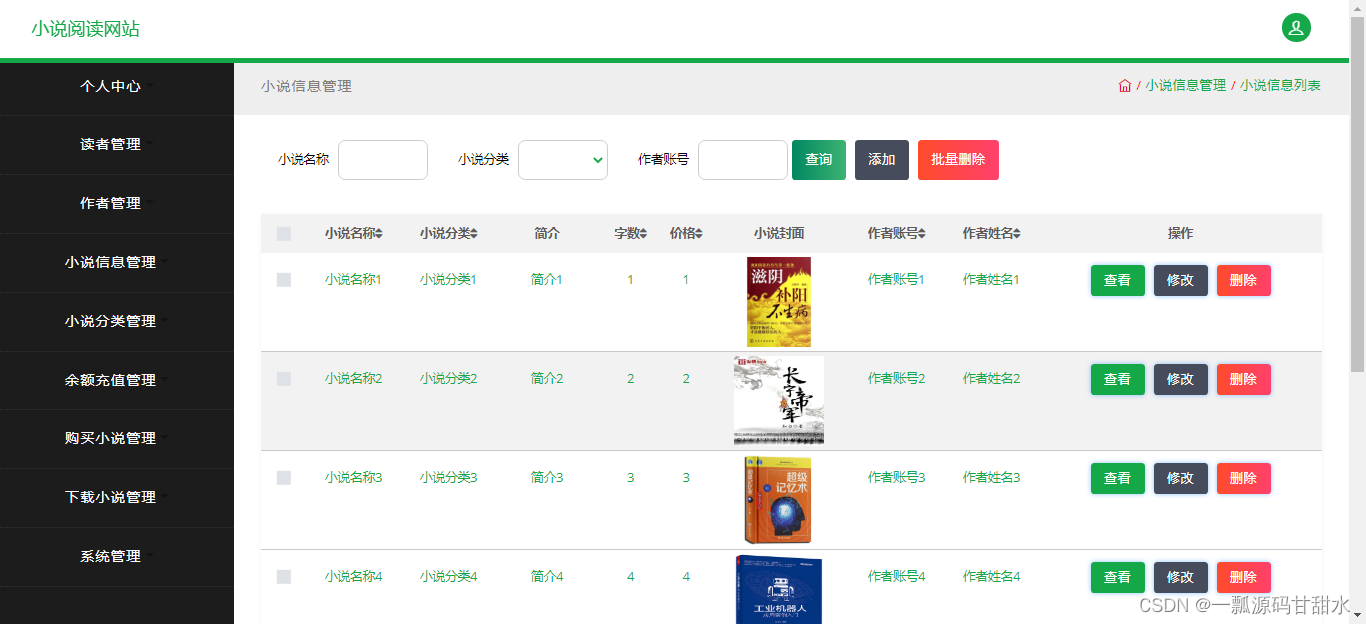Tick the checkbox for 小说名称1 row

284,280
